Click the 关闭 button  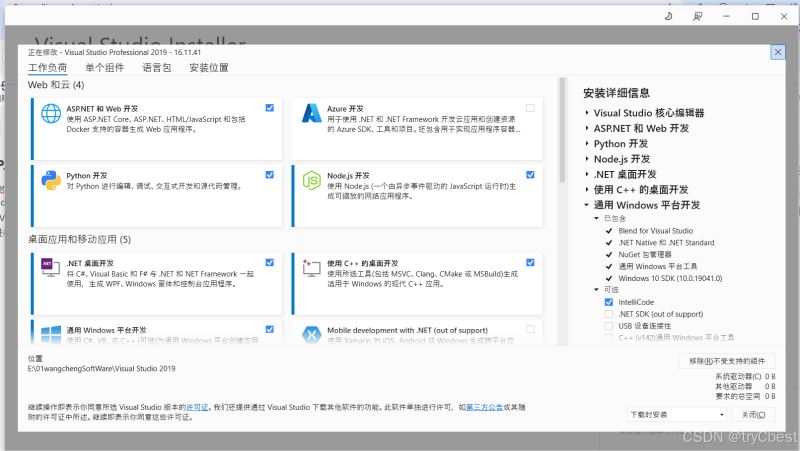[x=754, y=414]
